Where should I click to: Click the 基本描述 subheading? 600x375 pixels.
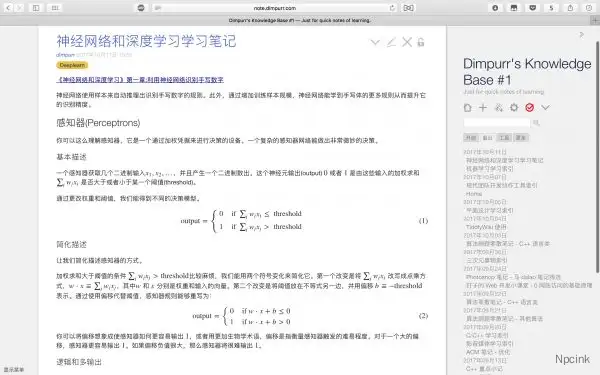tap(72, 157)
